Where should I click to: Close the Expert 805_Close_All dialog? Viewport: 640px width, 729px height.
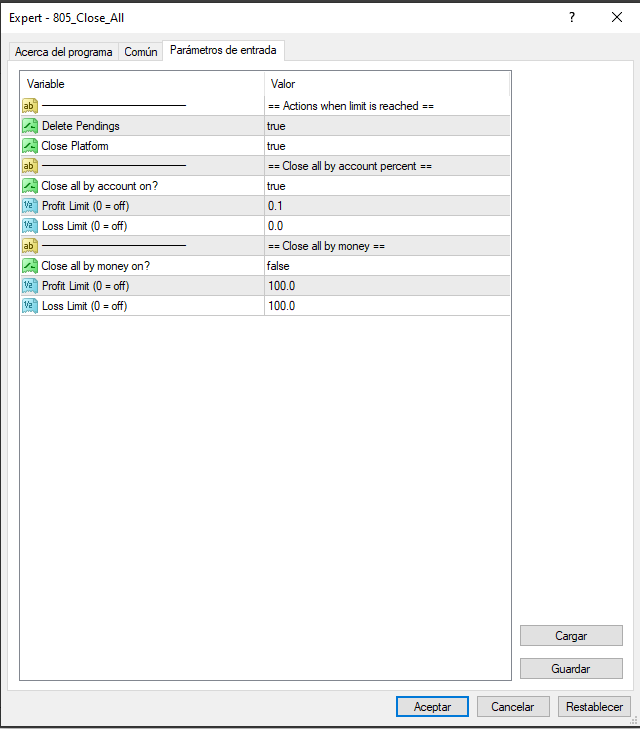point(617,18)
